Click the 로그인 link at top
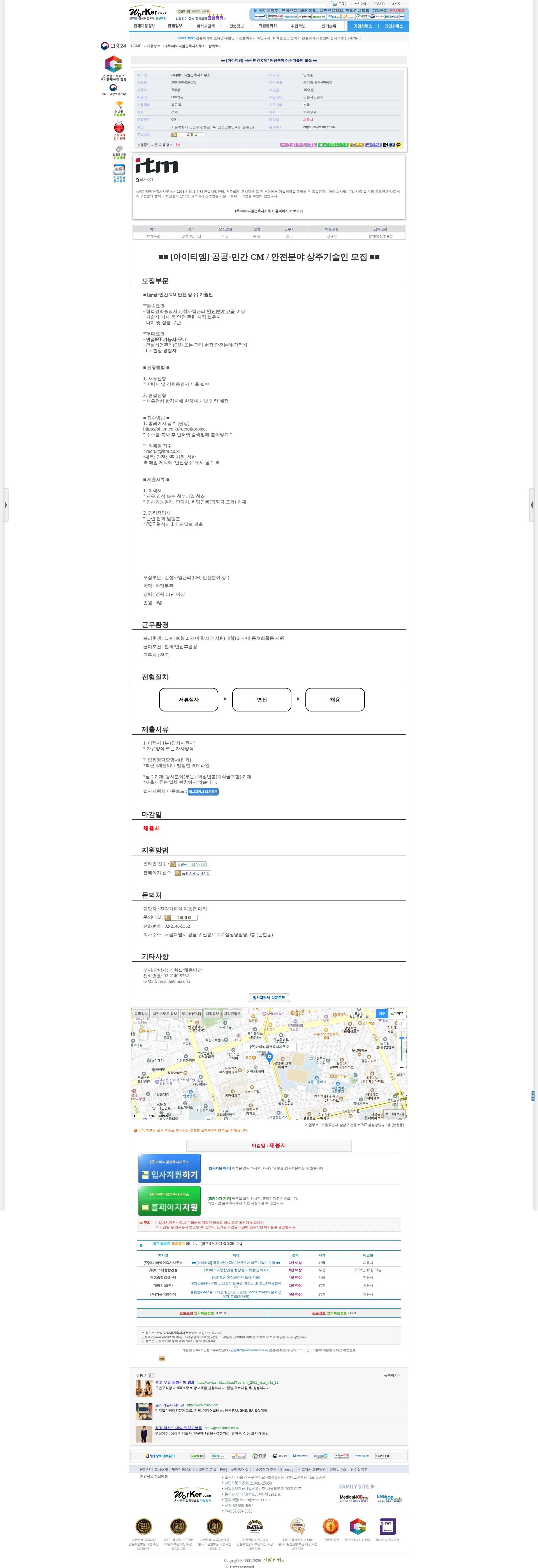 pos(343,4)
